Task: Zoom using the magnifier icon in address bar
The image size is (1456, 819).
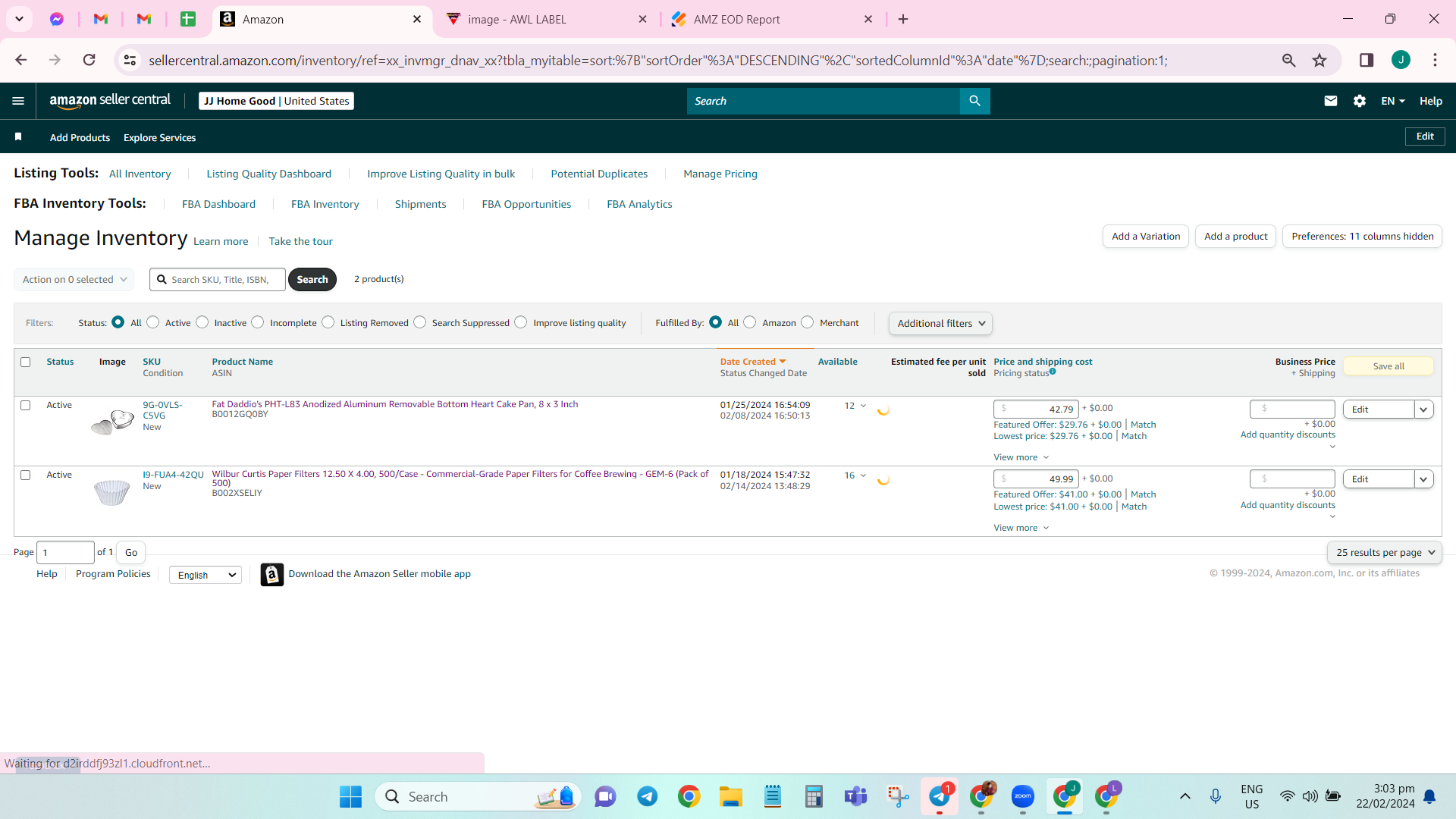Action: coord(1288,60)
